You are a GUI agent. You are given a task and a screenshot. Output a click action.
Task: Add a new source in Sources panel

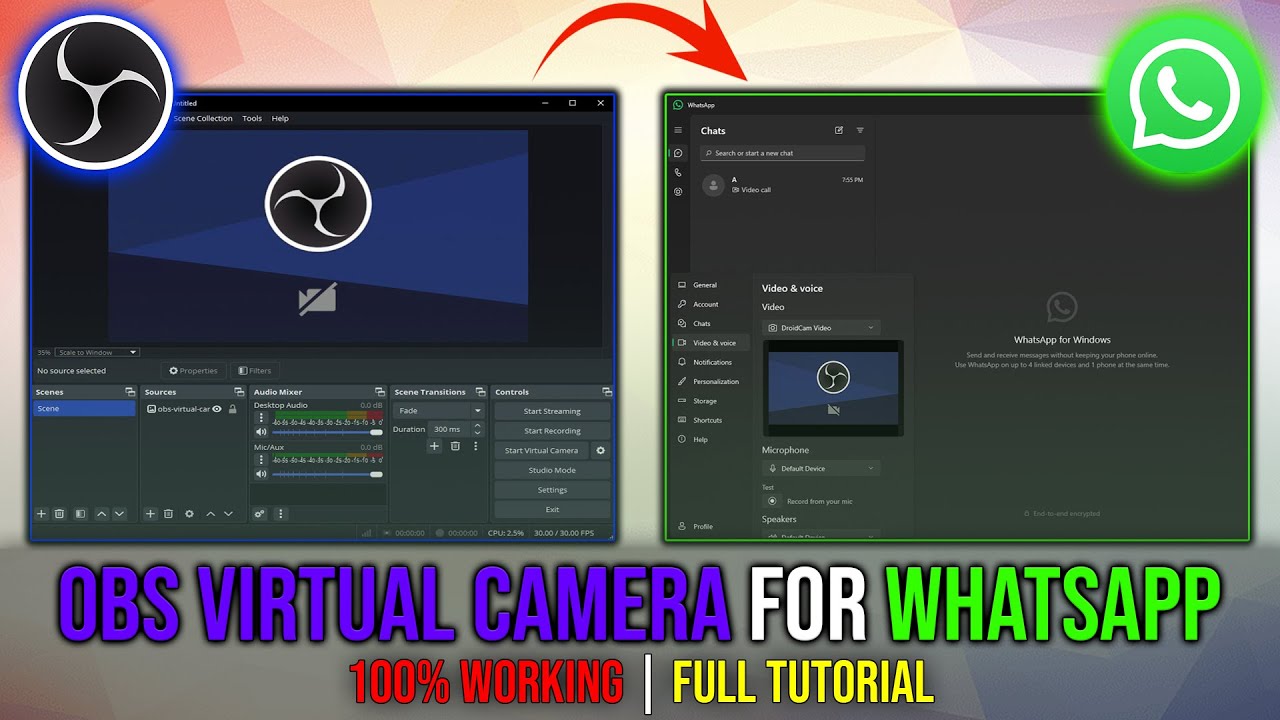pyautogui.click(x=150, y=513)
